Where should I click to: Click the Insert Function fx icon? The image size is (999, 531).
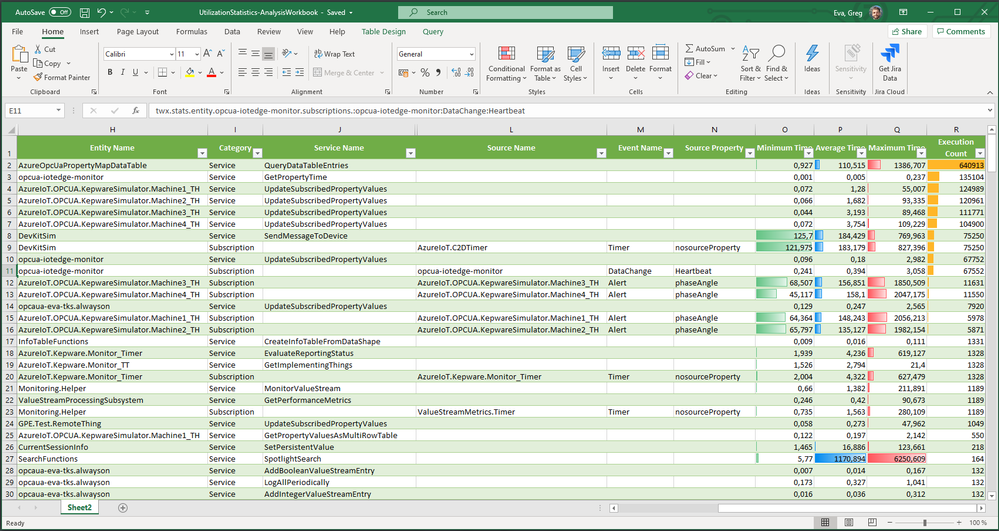pos(136,110)
